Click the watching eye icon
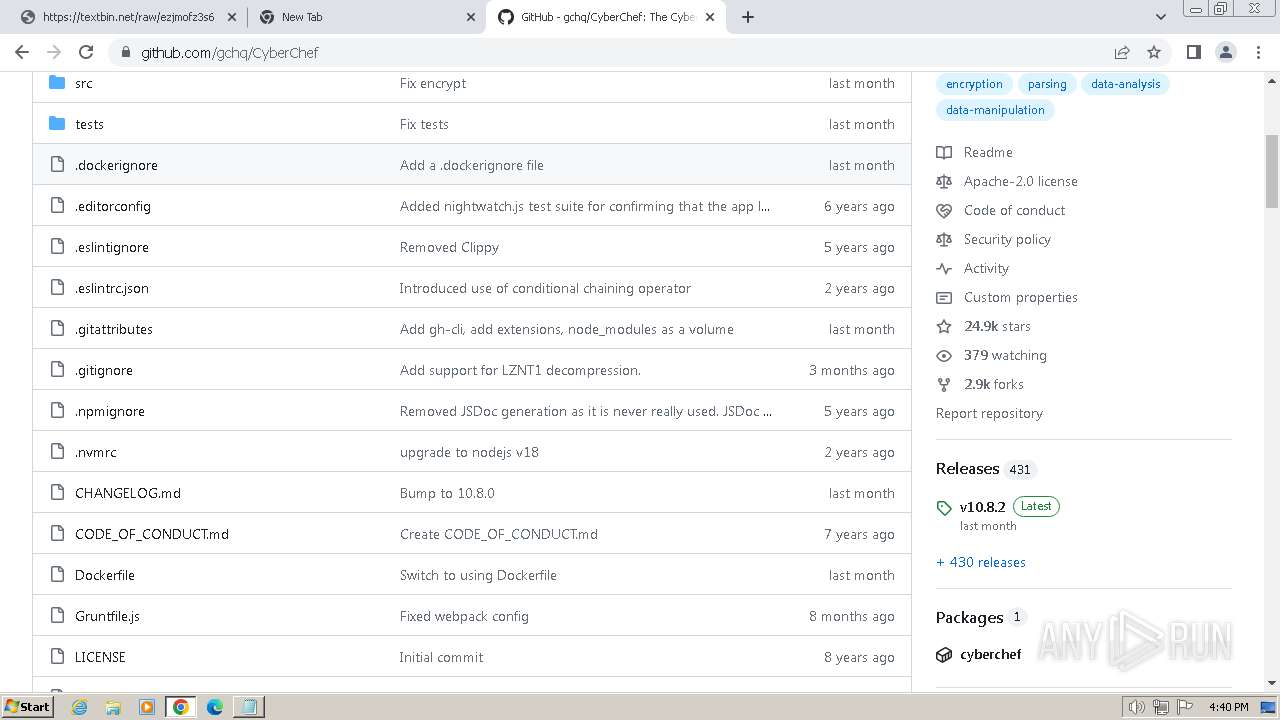The image size is (1280, 720). (x=944, y=355)
